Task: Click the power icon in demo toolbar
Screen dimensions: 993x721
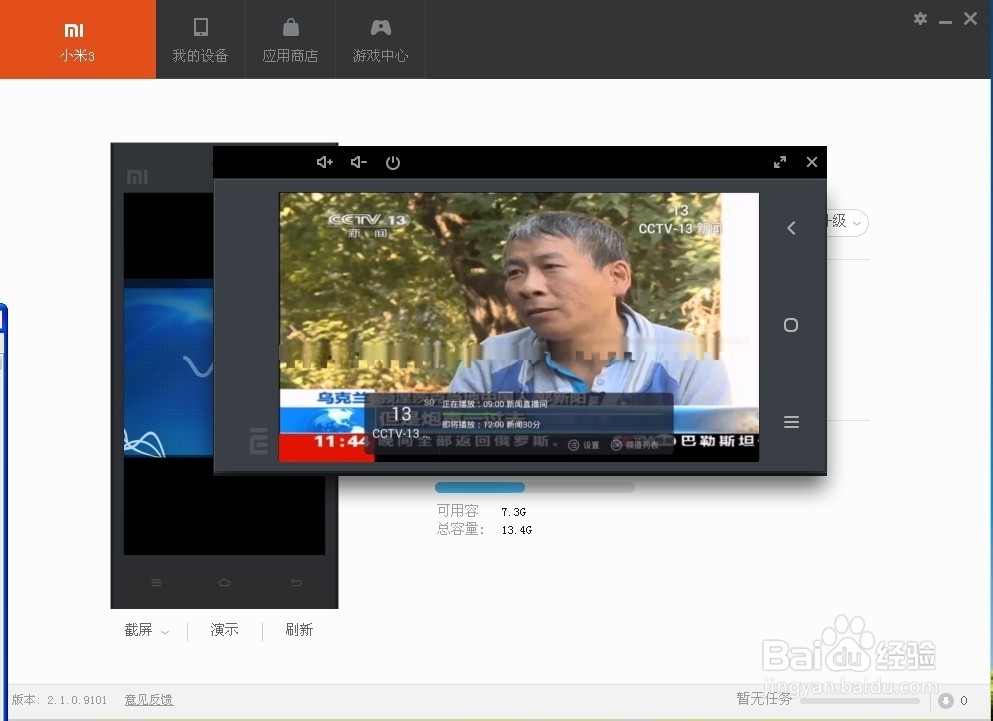Action: (393, 162)
